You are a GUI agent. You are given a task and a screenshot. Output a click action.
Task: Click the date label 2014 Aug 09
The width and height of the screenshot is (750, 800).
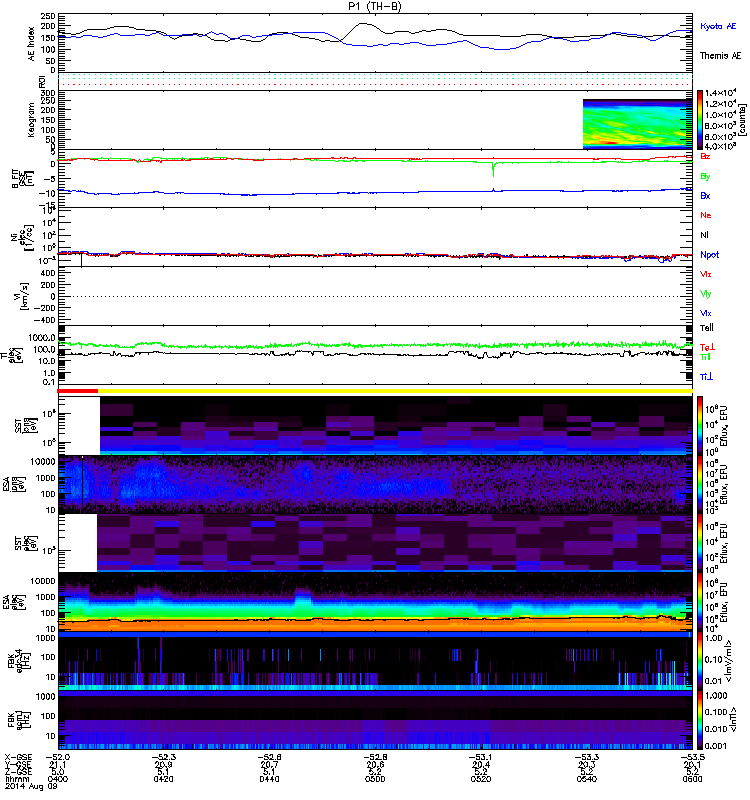tap(31, 787)
